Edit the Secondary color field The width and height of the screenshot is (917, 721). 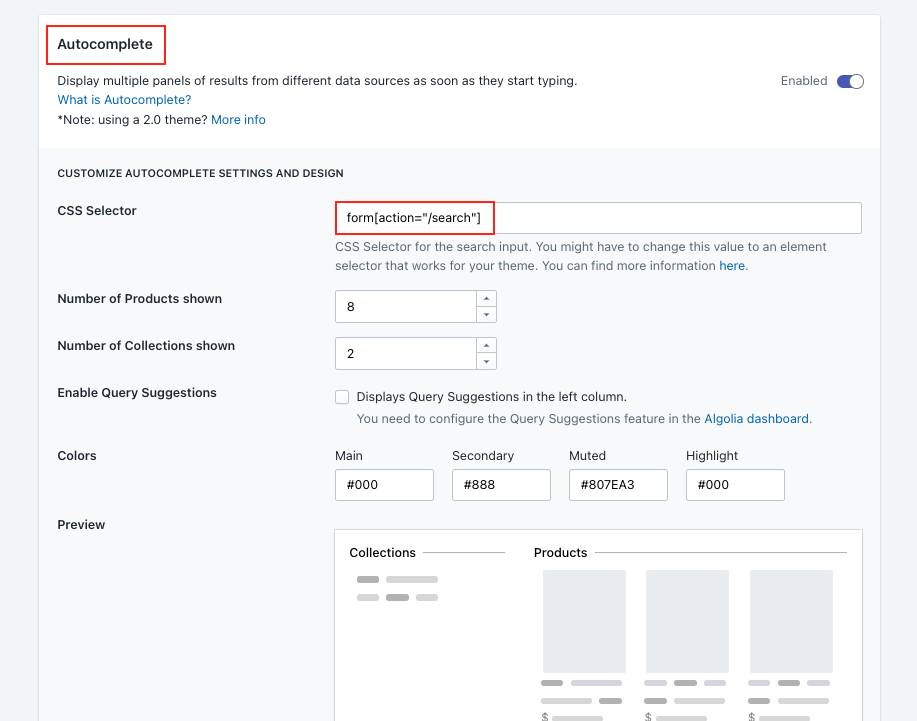click(501, 485)
